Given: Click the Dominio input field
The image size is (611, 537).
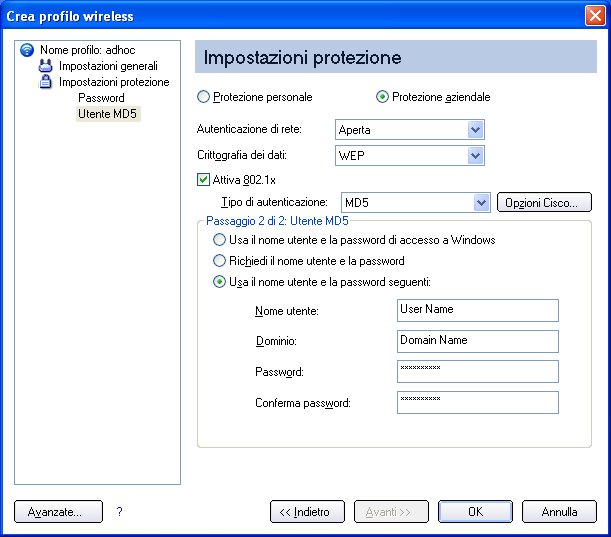Looking at the screenshot, I should [478, 341].
